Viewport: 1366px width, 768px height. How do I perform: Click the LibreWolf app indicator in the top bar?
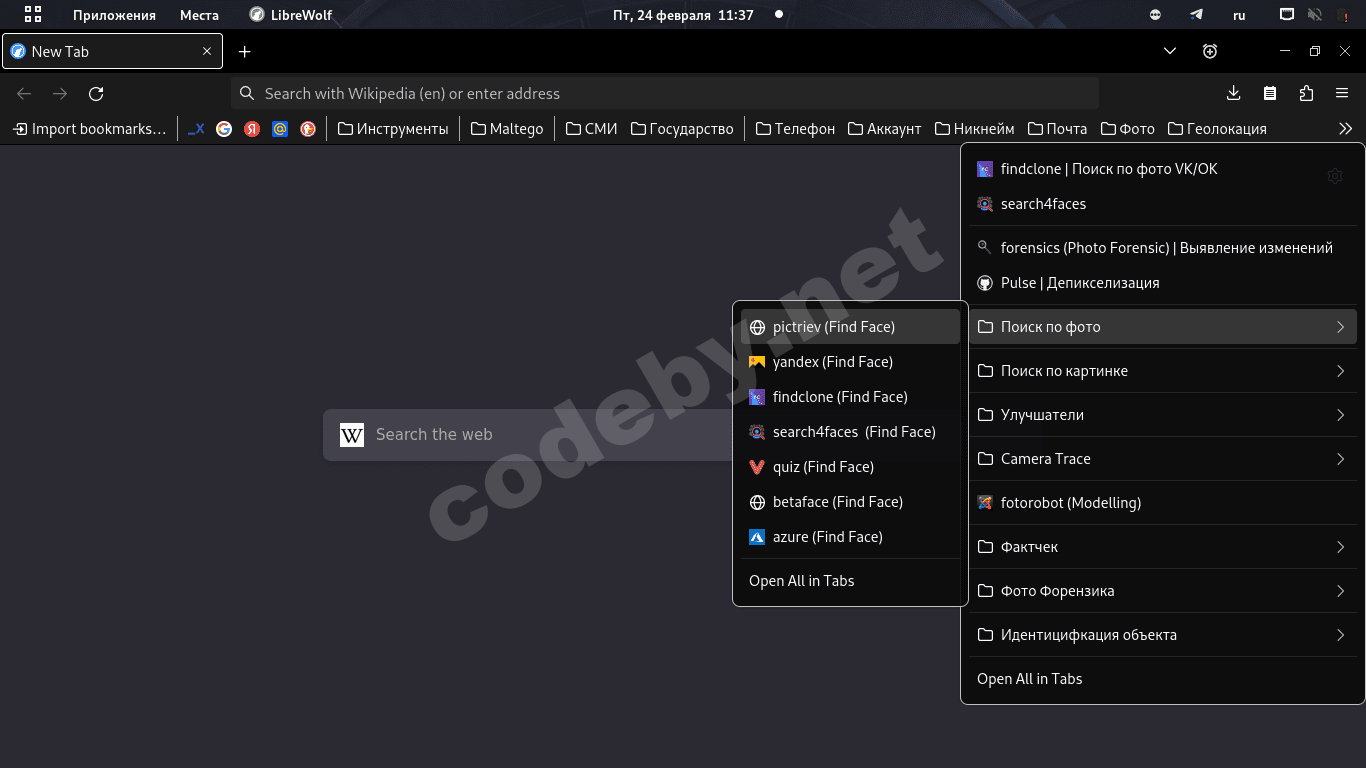(x=290, y=15)
